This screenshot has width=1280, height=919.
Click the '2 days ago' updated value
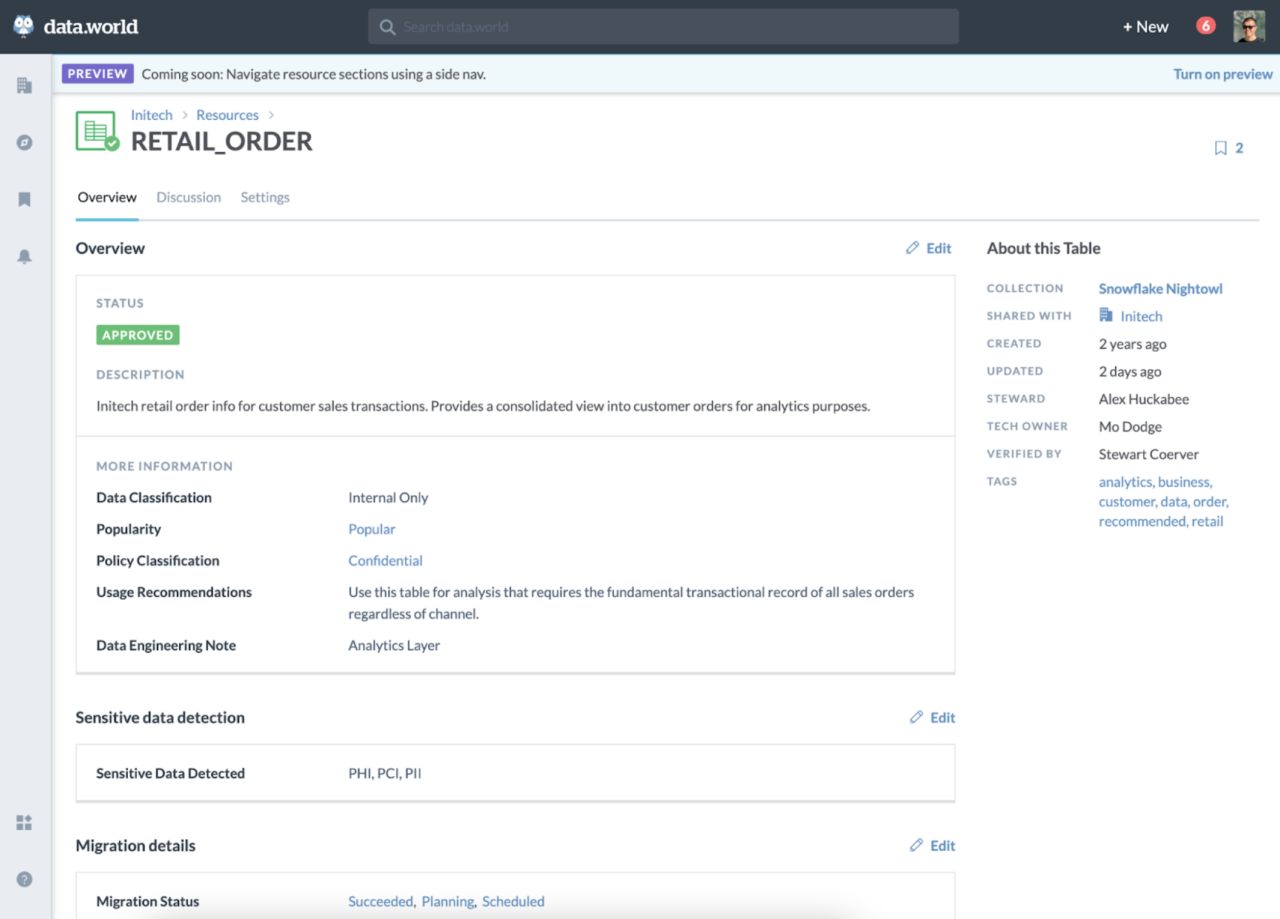[x=1130, y=371]
